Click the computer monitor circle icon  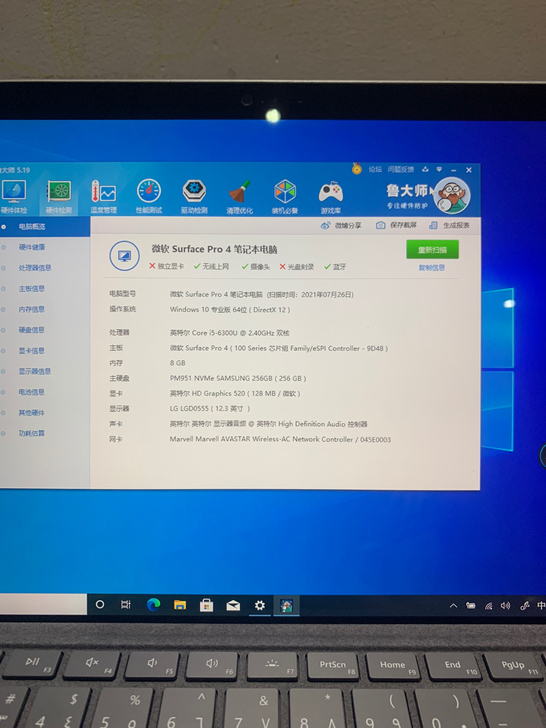[x=124, y=256]
